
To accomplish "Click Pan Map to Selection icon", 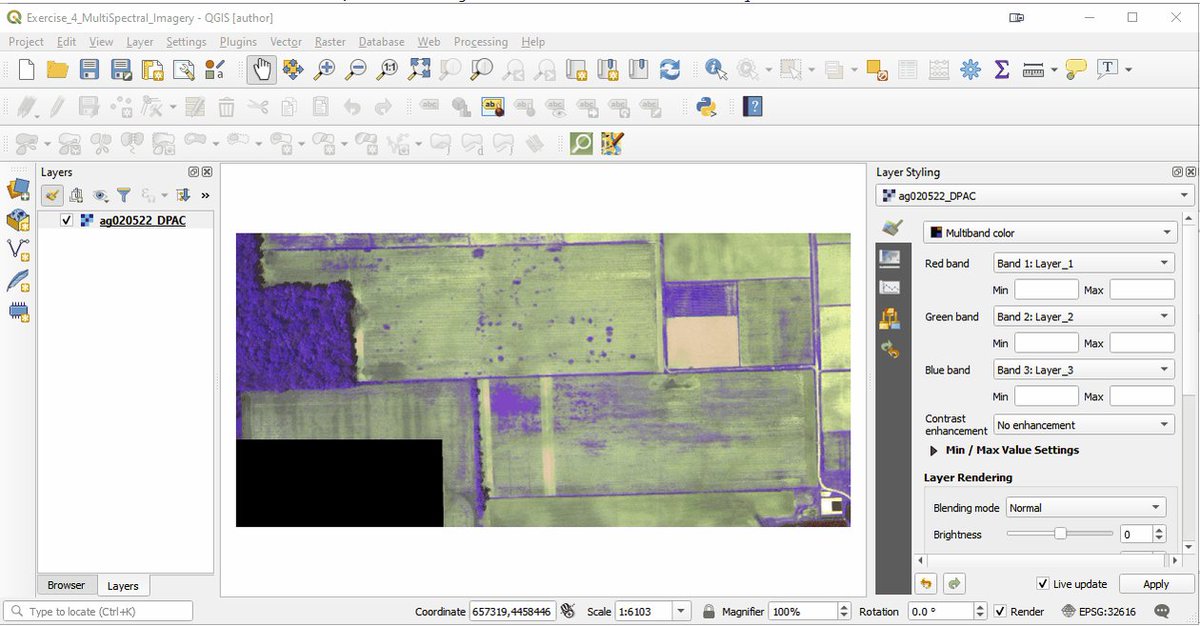I will click(x=293, y=69).
